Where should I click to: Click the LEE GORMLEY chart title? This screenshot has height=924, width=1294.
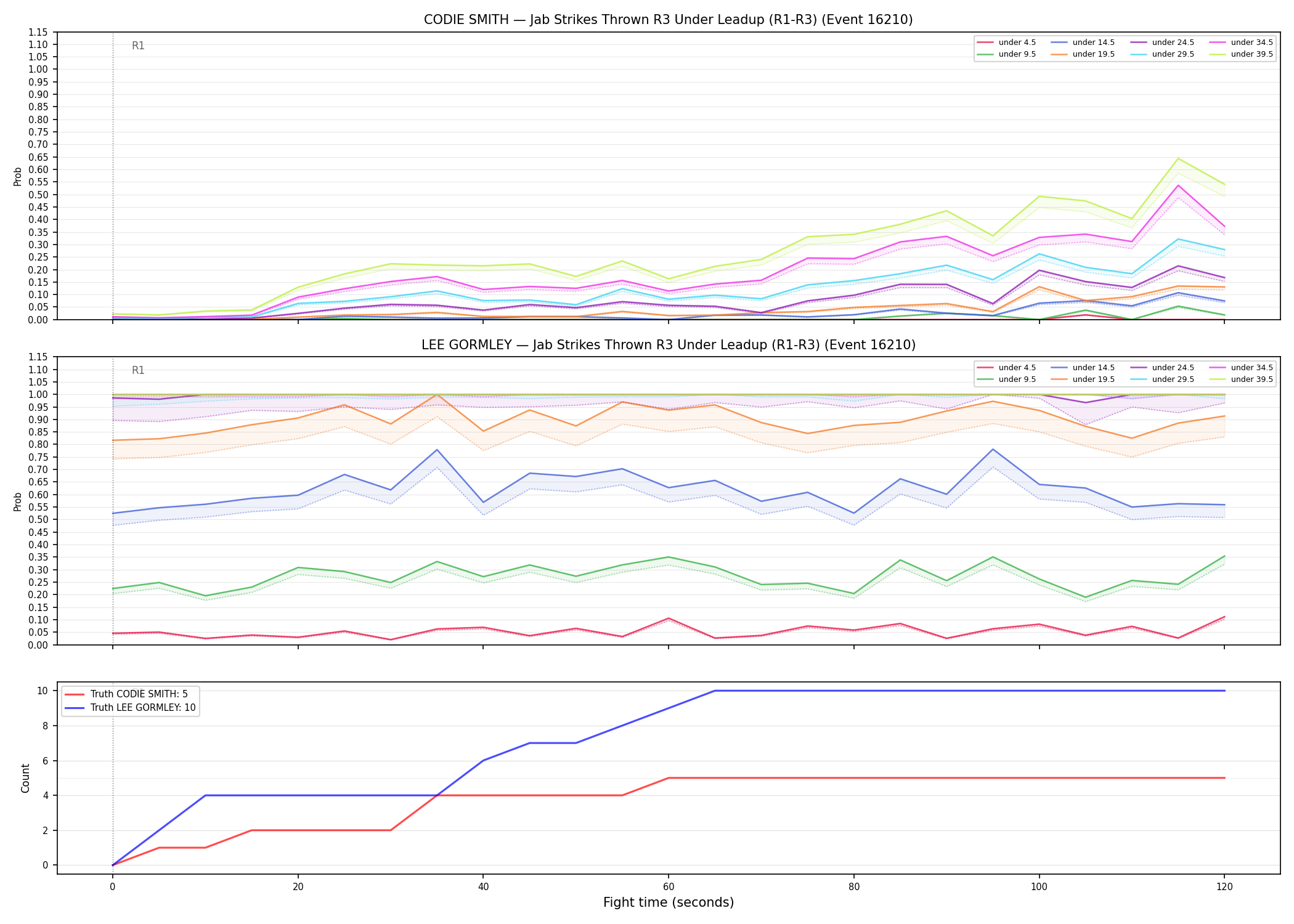(668, 345)
